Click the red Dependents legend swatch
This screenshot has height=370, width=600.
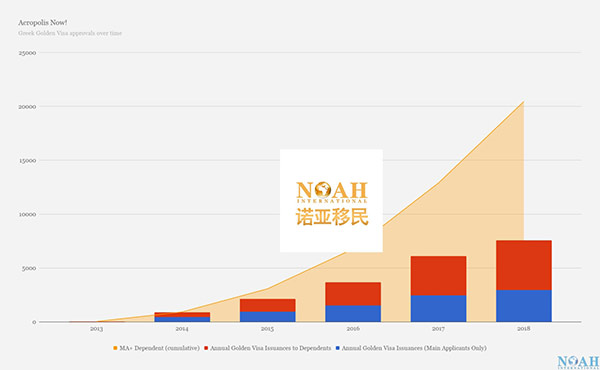coord(206,348)
